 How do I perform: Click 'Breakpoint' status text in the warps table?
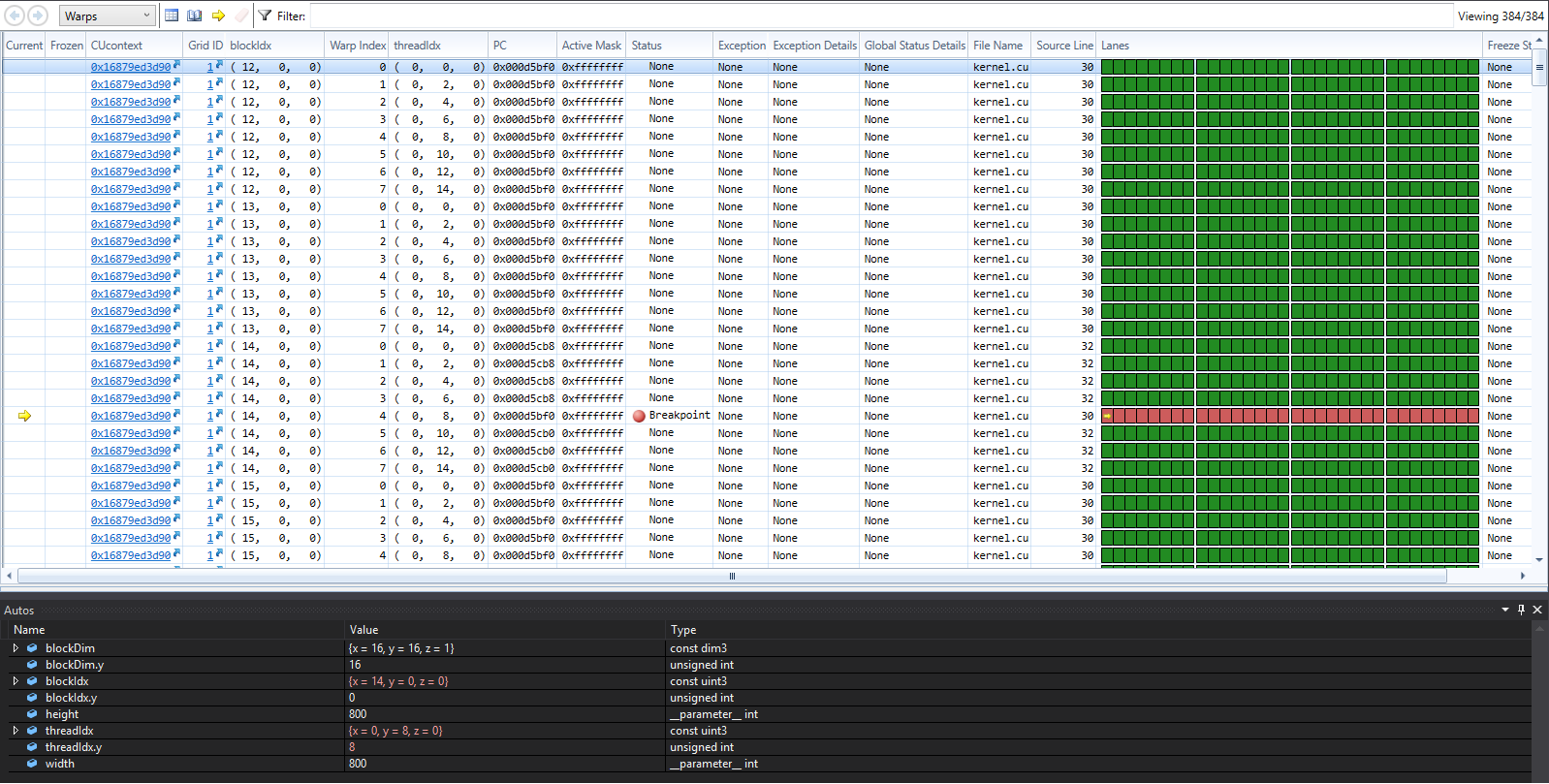[680, 415]
